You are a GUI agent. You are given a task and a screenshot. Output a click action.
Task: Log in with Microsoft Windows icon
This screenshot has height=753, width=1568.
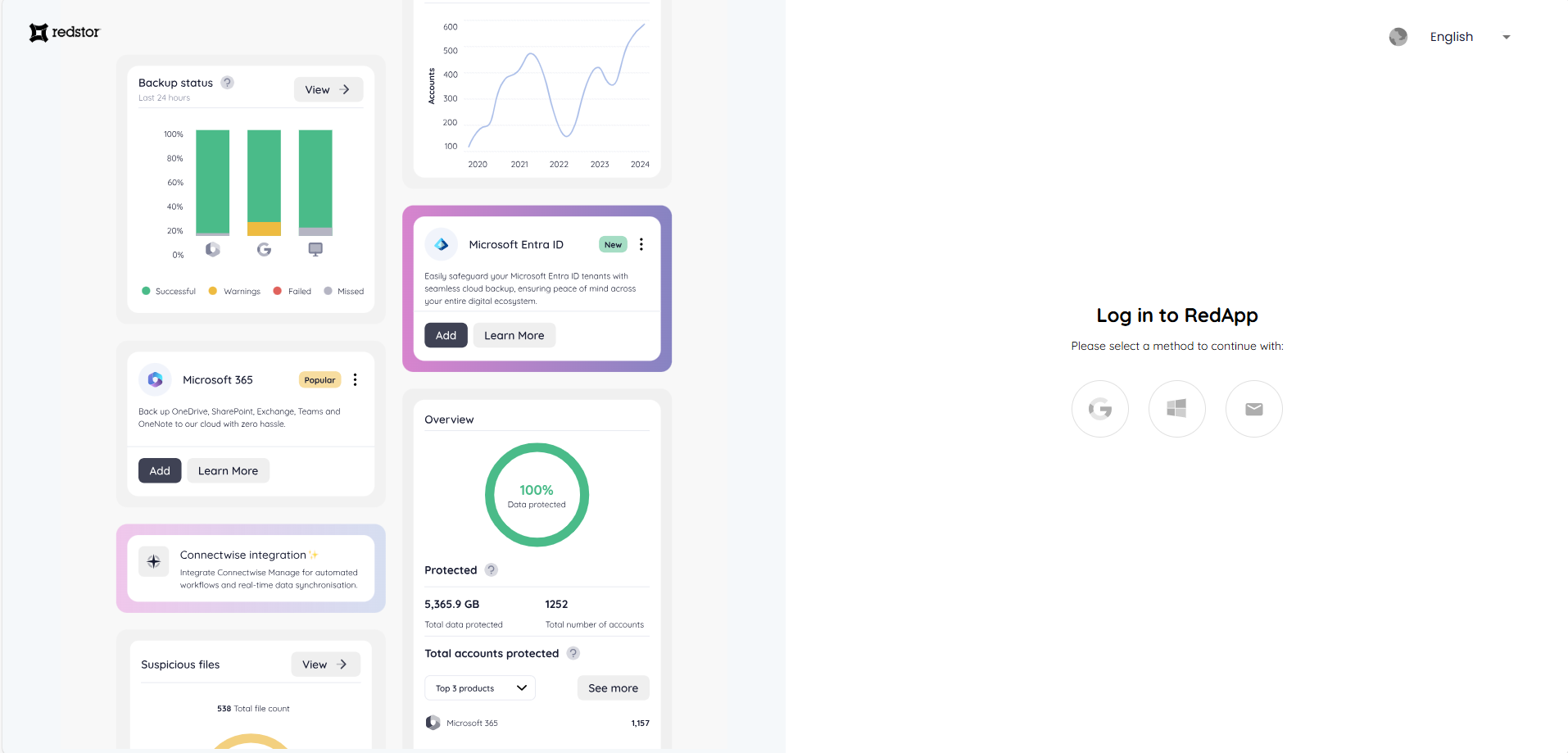click(x=1177, y=409)
